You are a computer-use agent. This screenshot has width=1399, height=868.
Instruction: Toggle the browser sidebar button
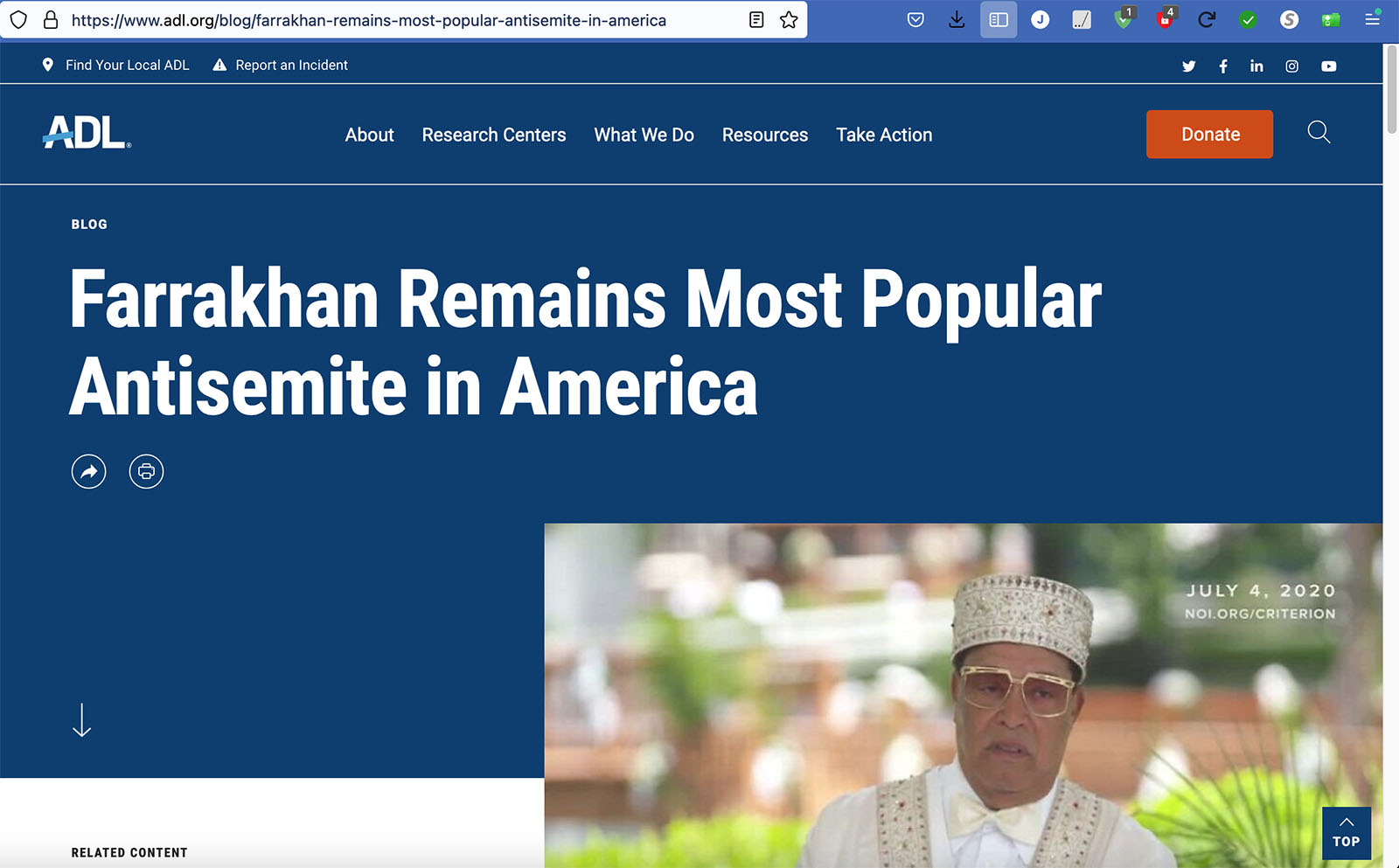tap(999, 20)
